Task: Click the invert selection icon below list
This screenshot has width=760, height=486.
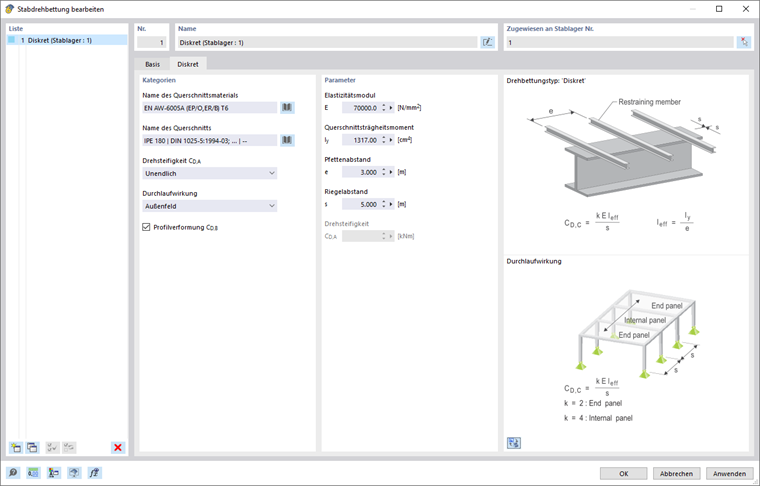Action: (69, 447)
